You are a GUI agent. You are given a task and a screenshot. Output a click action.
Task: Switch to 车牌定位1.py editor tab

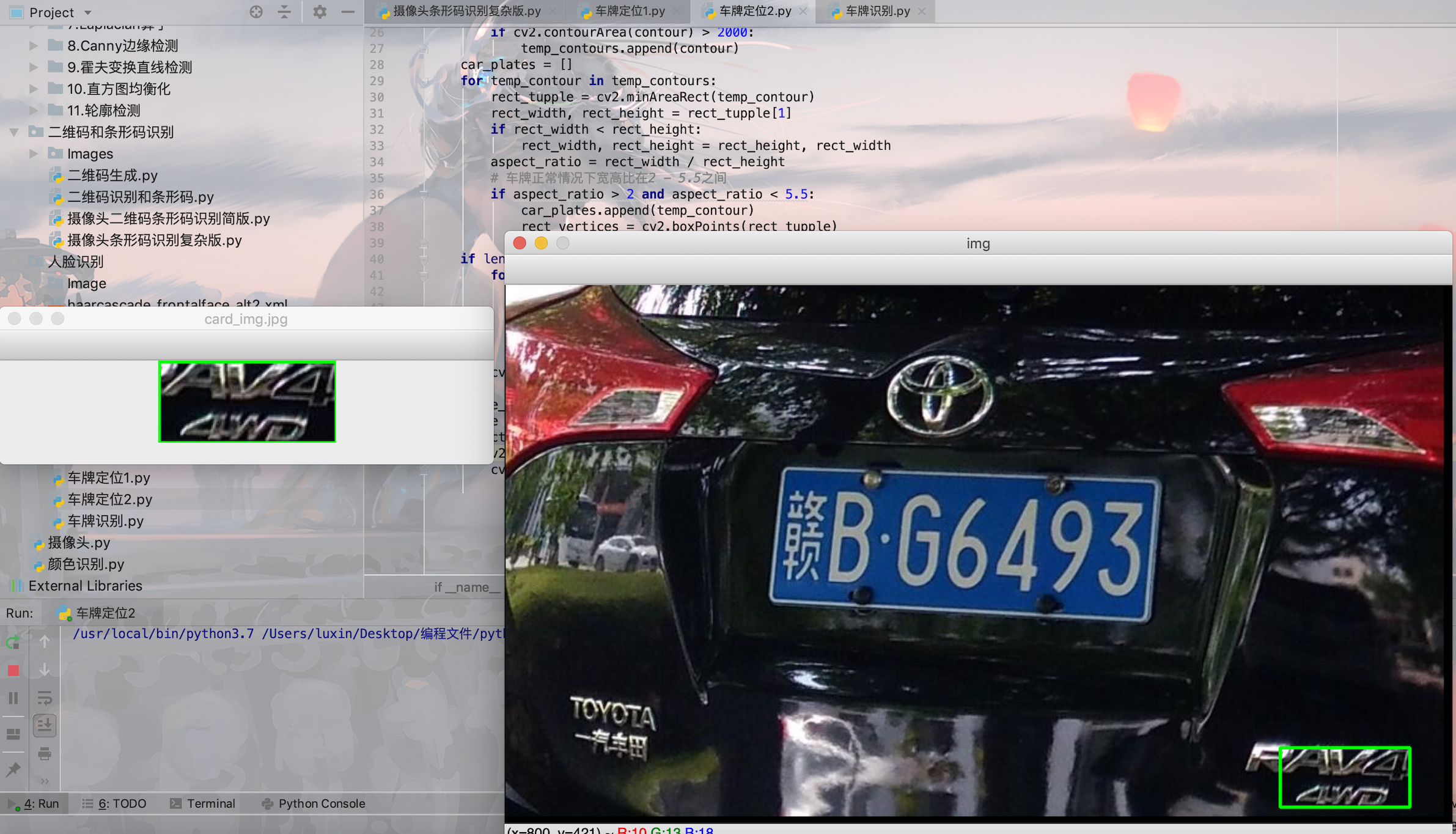(630, 11)
